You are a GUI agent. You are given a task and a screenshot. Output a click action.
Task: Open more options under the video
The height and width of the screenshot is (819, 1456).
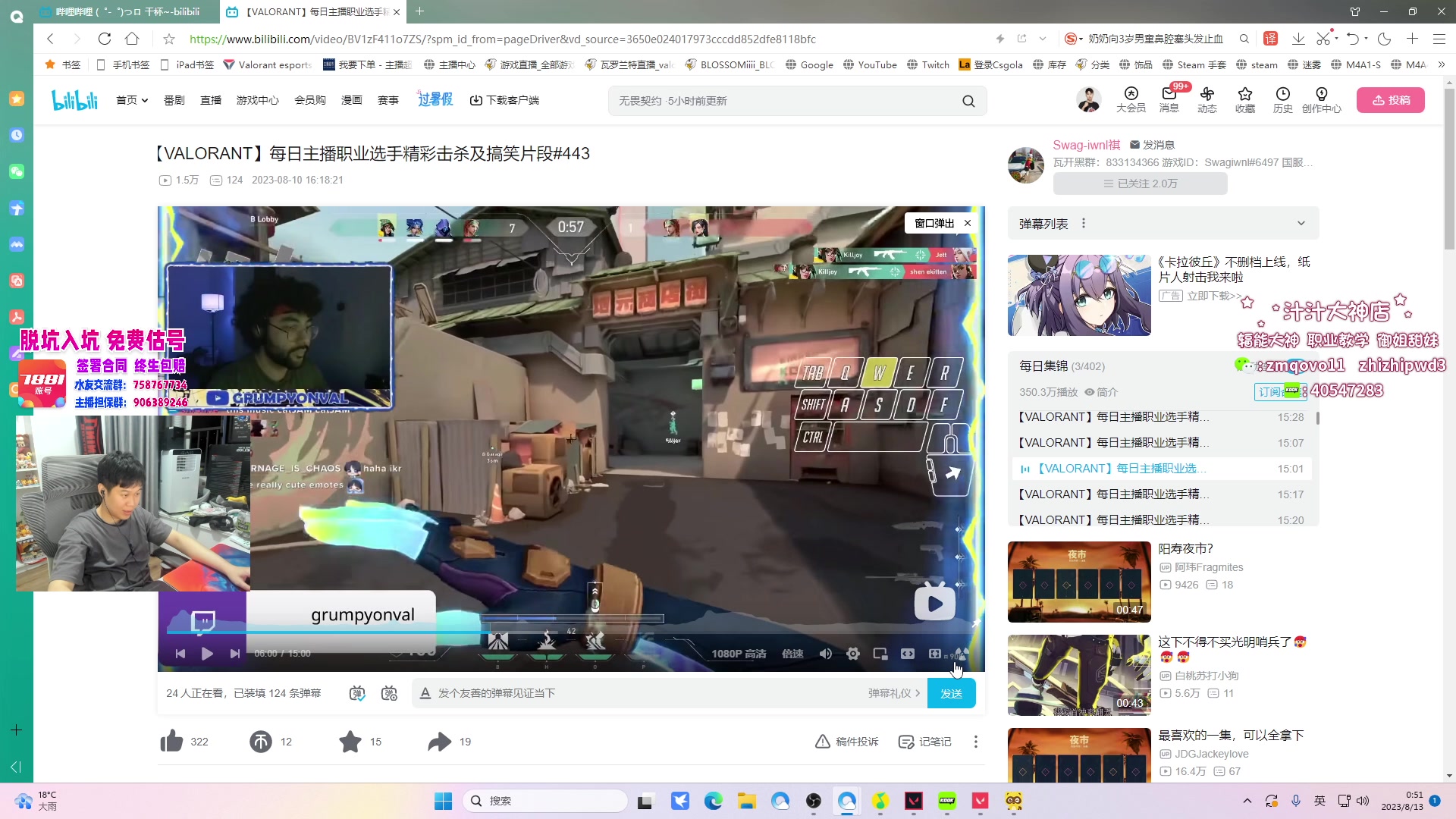coord(976,741)
